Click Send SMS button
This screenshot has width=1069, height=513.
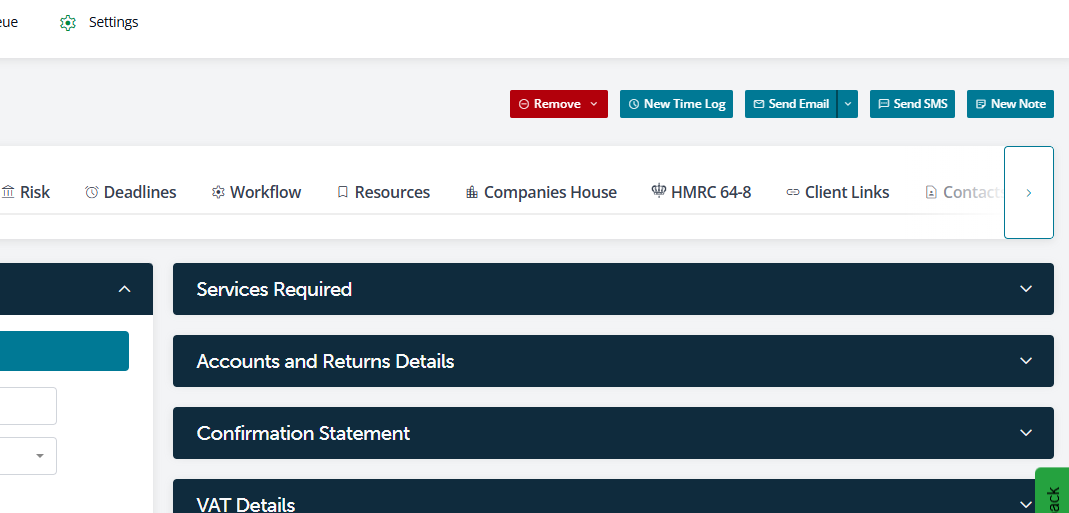click(x=912, y=104)
